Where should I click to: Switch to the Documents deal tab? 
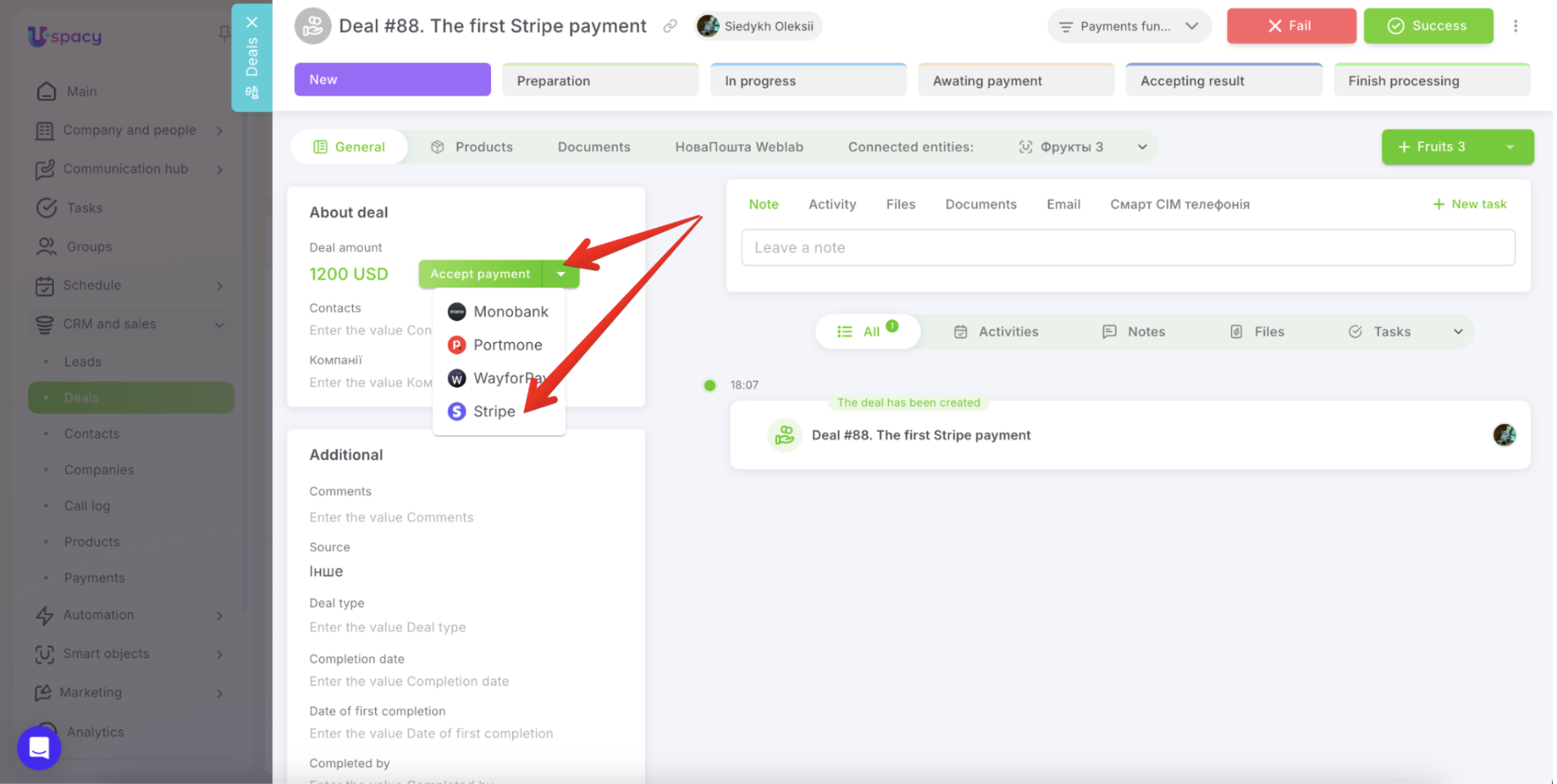click(594, 147)
